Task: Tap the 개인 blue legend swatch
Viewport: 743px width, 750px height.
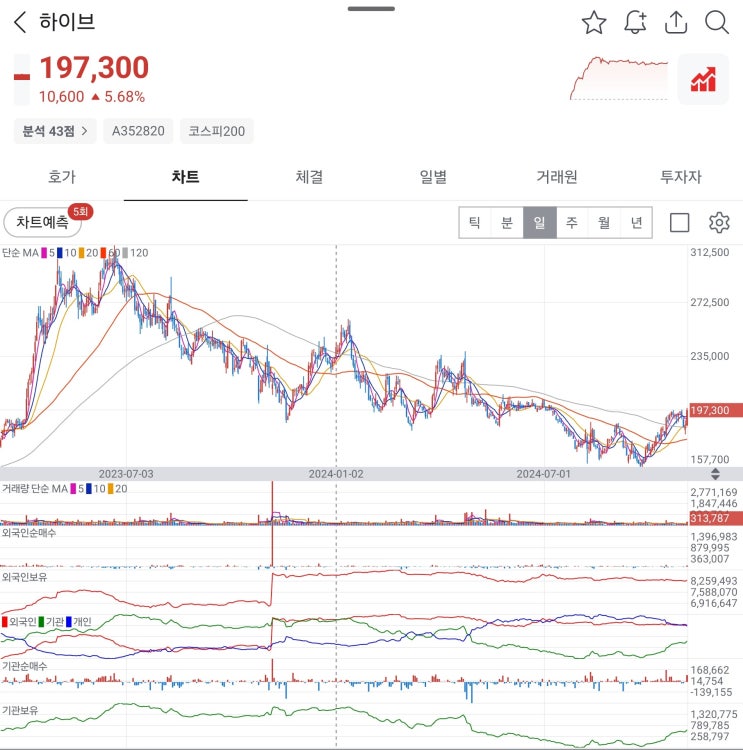Action: click(x=69, y=622)
